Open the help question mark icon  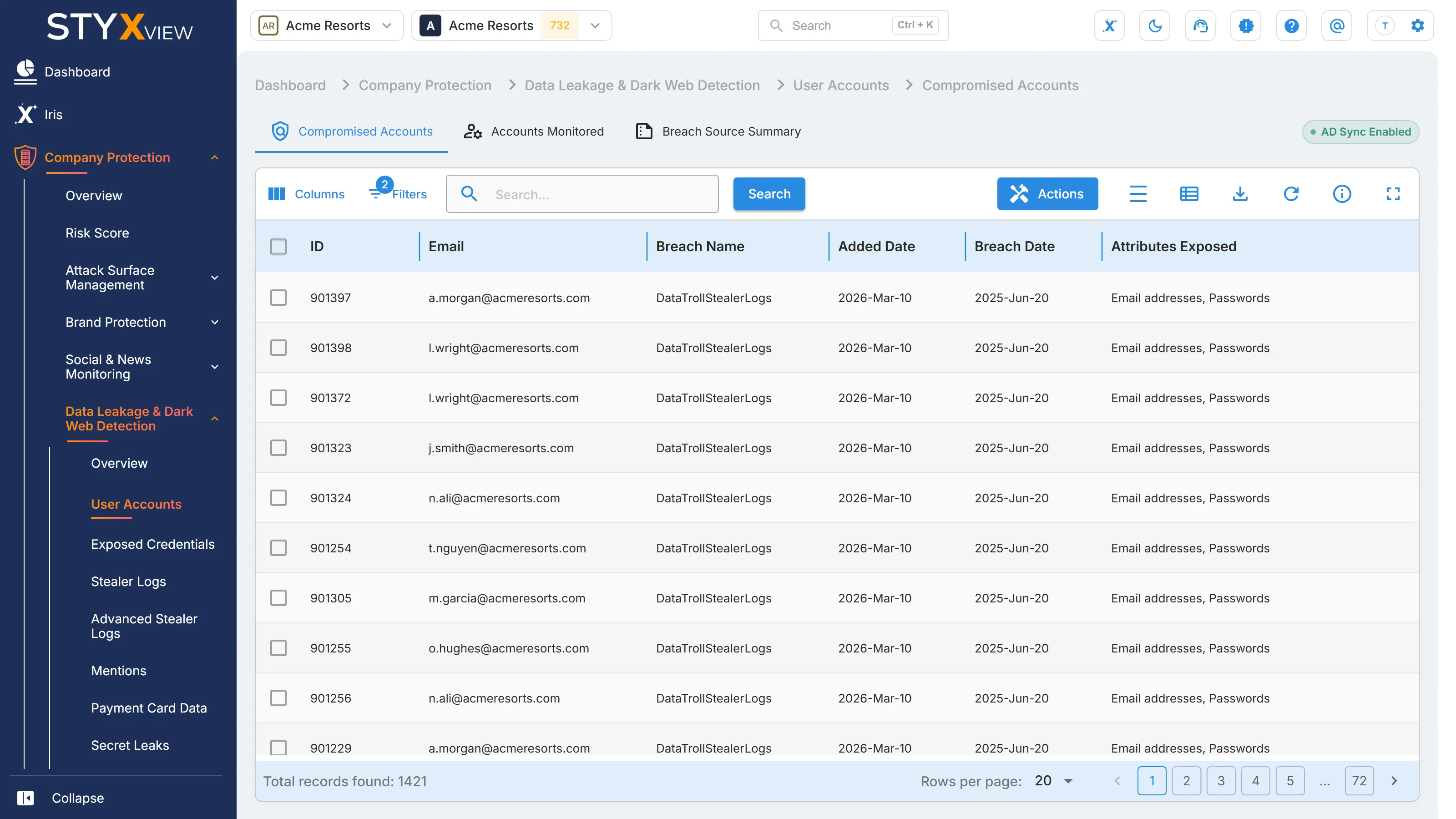tap(1291, 25)
